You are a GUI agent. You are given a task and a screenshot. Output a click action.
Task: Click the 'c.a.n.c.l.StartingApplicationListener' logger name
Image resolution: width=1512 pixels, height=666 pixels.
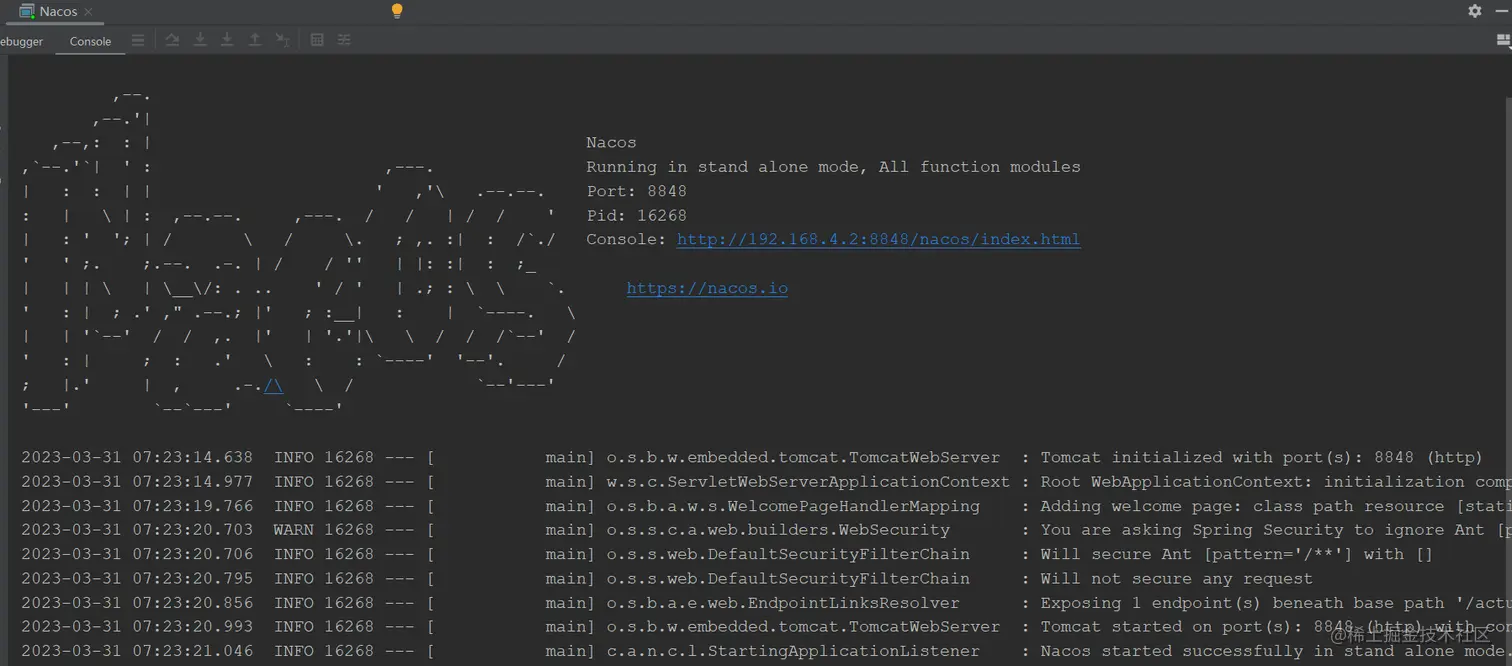click(x=793, y=651)
